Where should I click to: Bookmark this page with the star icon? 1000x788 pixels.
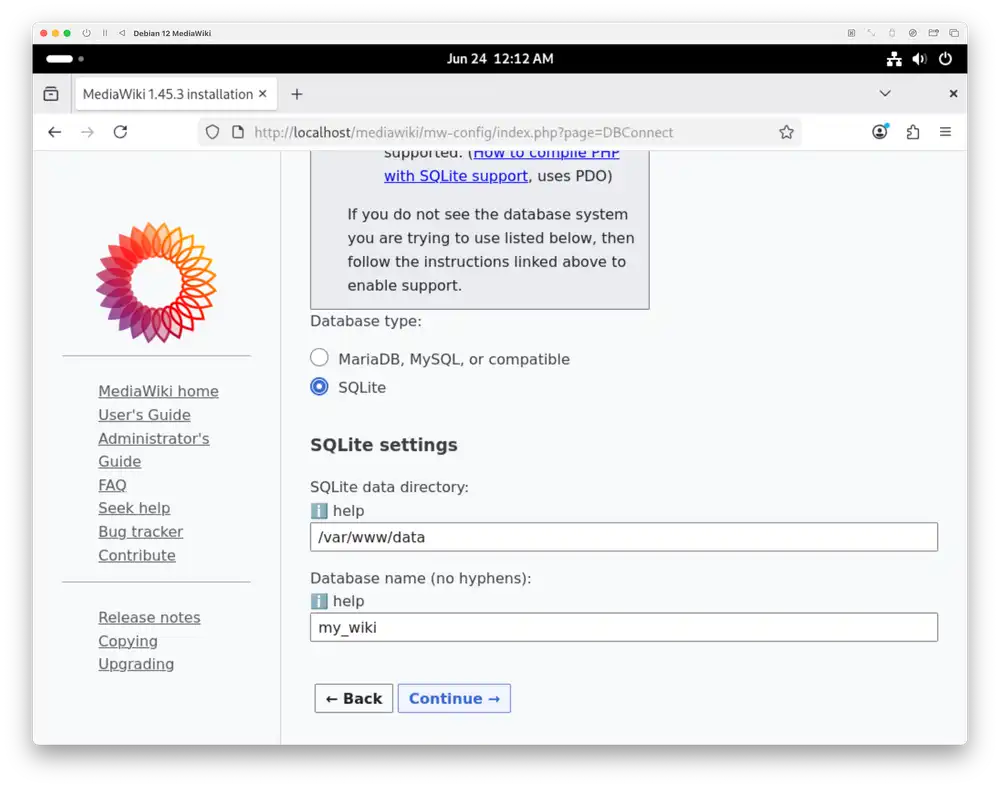click(x=786, y=132)
